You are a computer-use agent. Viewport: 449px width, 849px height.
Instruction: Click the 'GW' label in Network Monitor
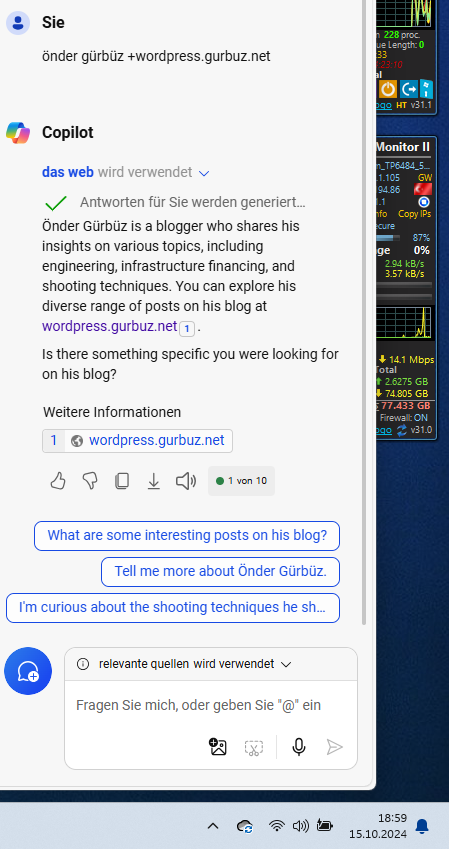pos(425,178)
